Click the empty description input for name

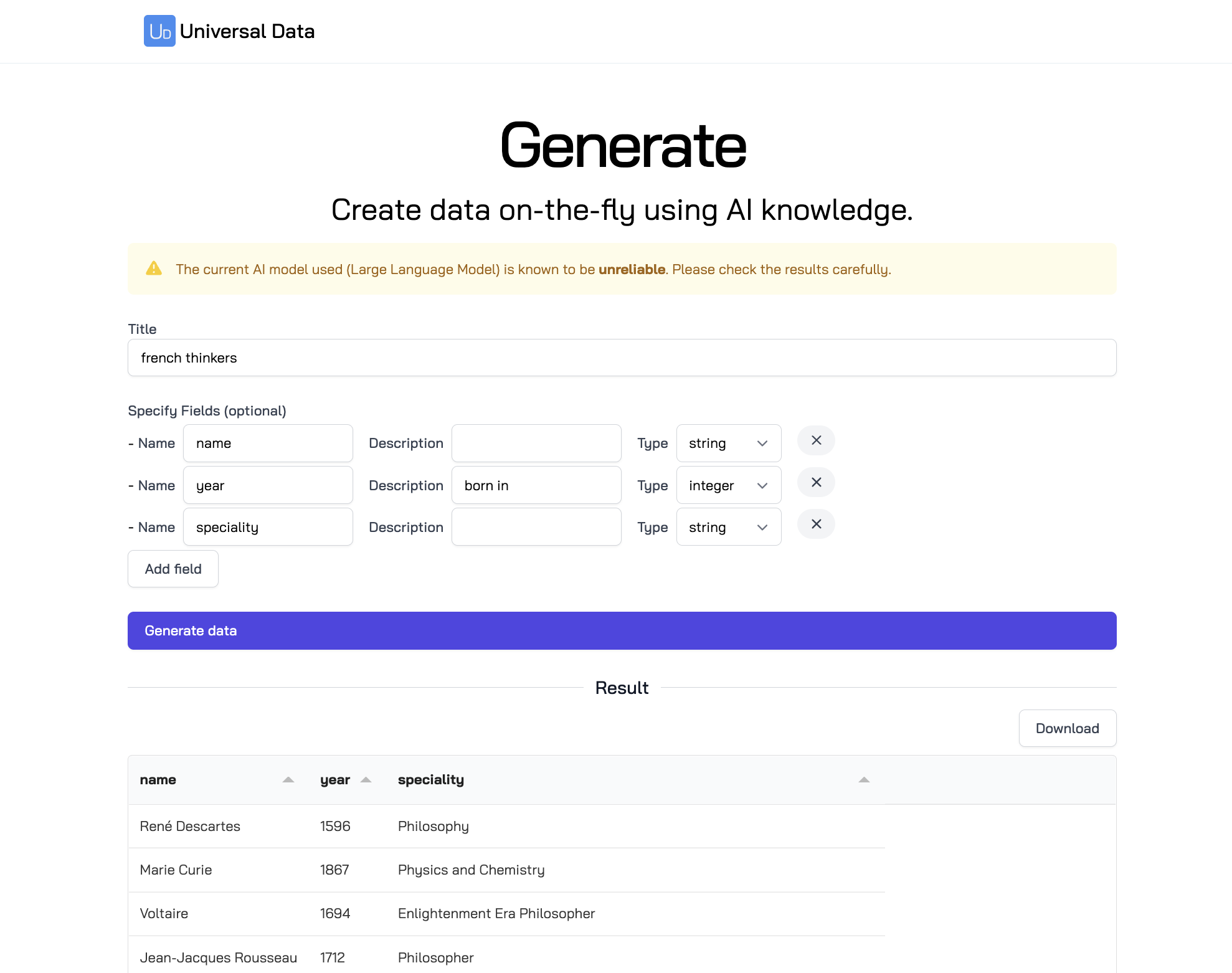[x=536, y=443]
